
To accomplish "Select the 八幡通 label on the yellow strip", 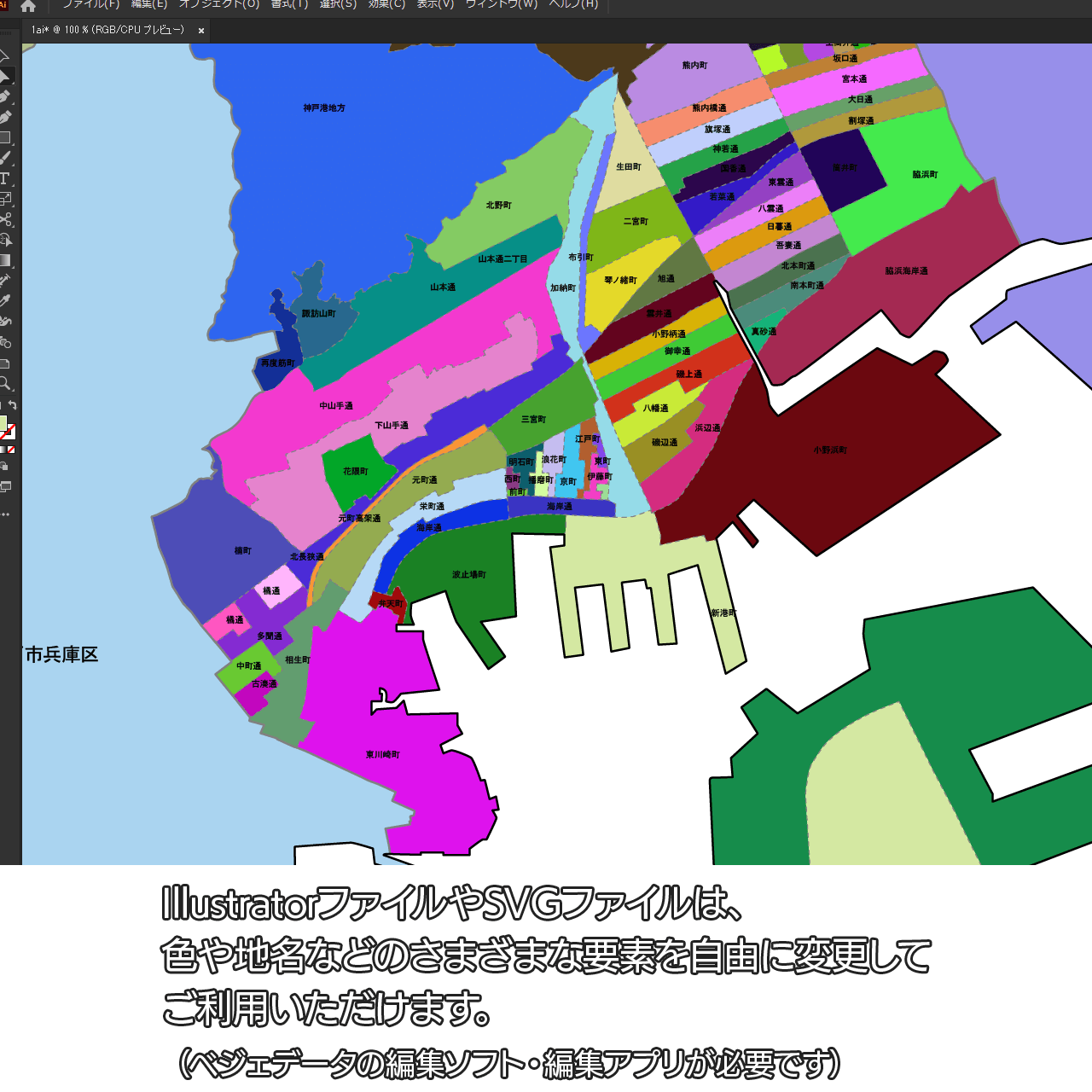I will pos(656,409).
